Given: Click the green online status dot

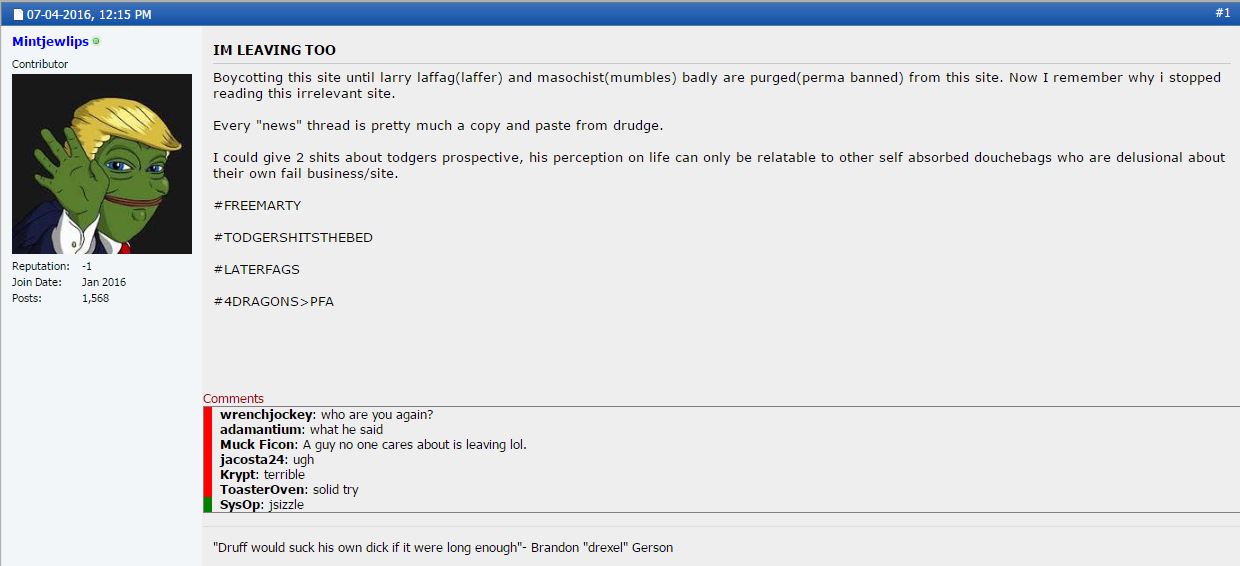Looking at the screenshot, I should point(97,42).
